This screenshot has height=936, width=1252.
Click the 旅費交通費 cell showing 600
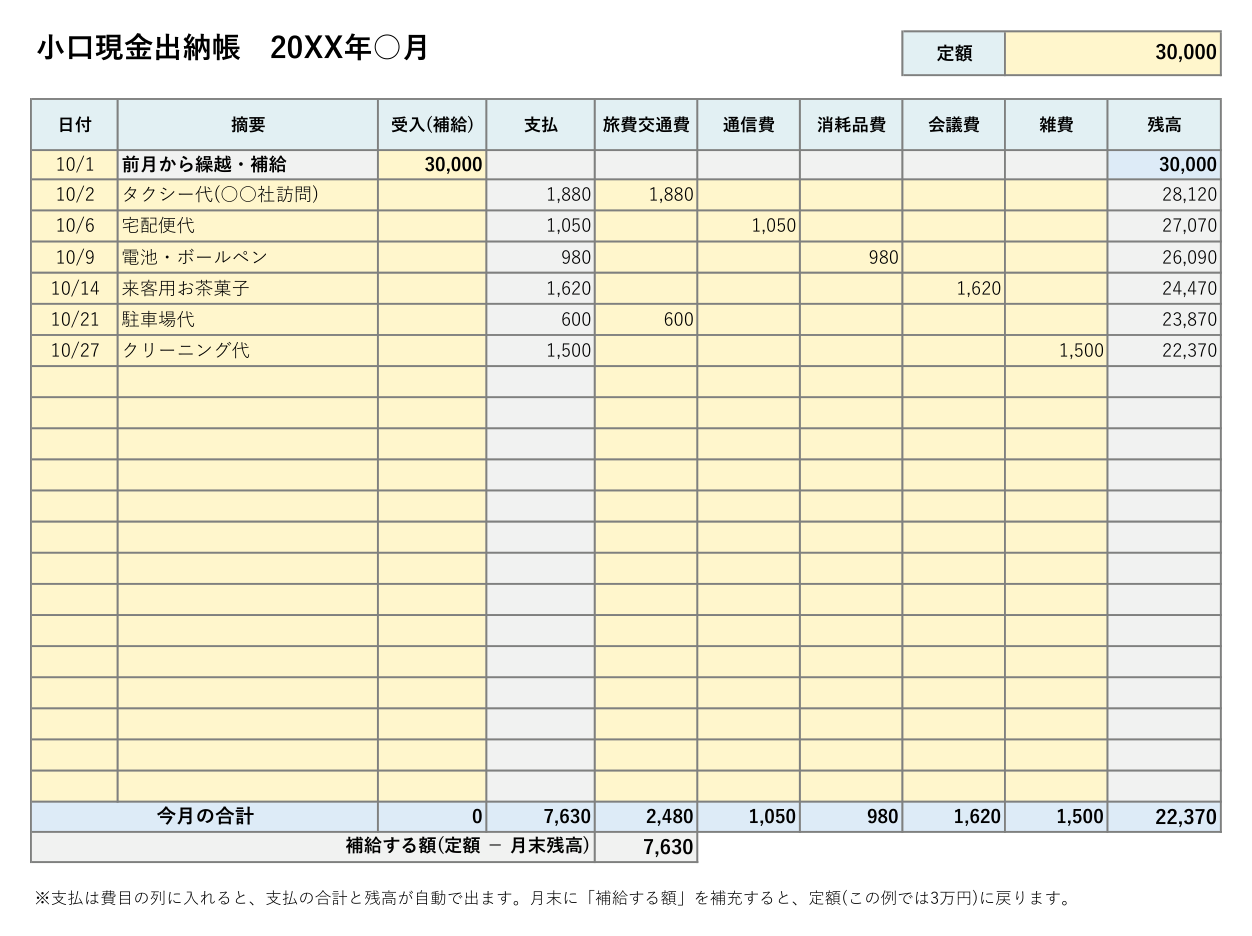click(646, 319)
